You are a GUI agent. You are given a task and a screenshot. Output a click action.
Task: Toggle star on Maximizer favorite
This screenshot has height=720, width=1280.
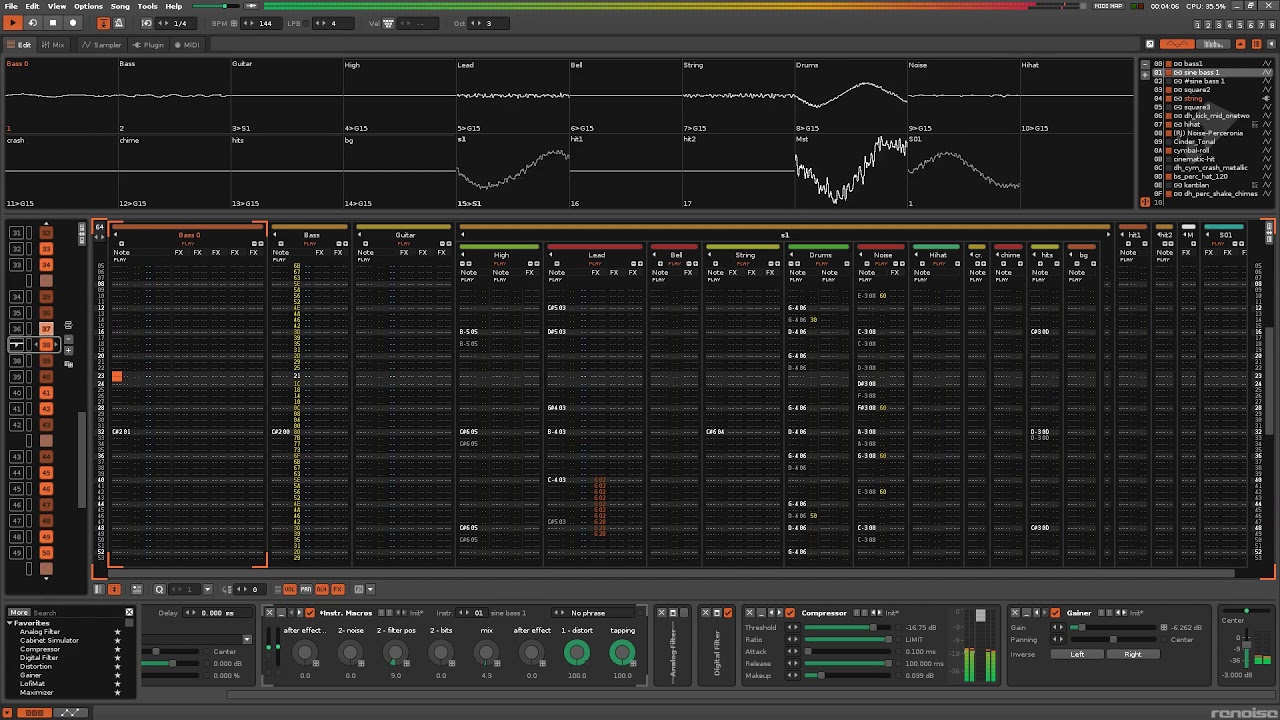[117, 692]
